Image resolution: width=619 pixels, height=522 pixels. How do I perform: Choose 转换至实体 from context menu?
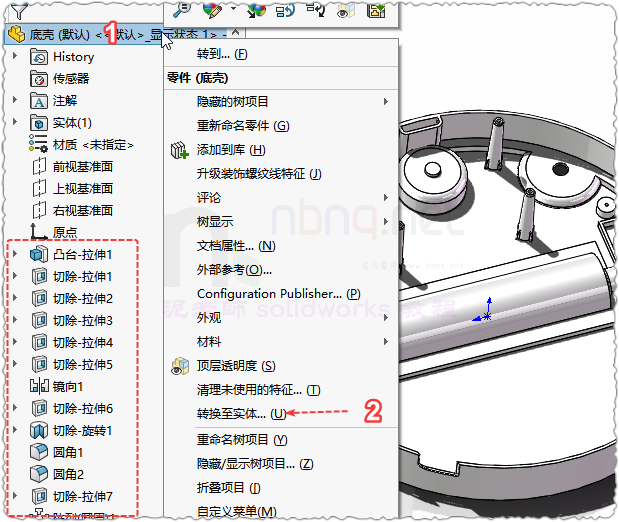[241, 413]
